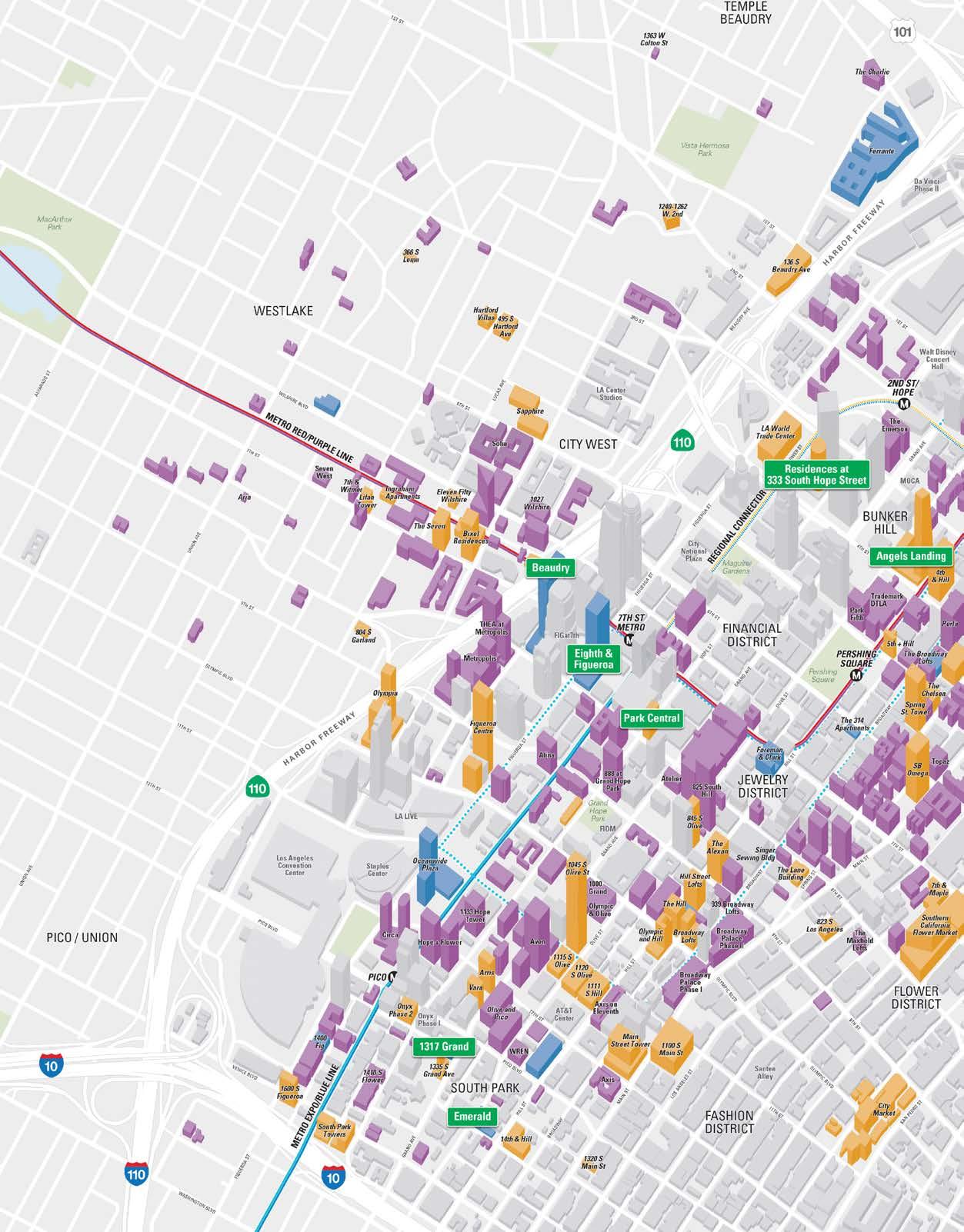
Task: Click the Staples Center label
Action: 378,869
